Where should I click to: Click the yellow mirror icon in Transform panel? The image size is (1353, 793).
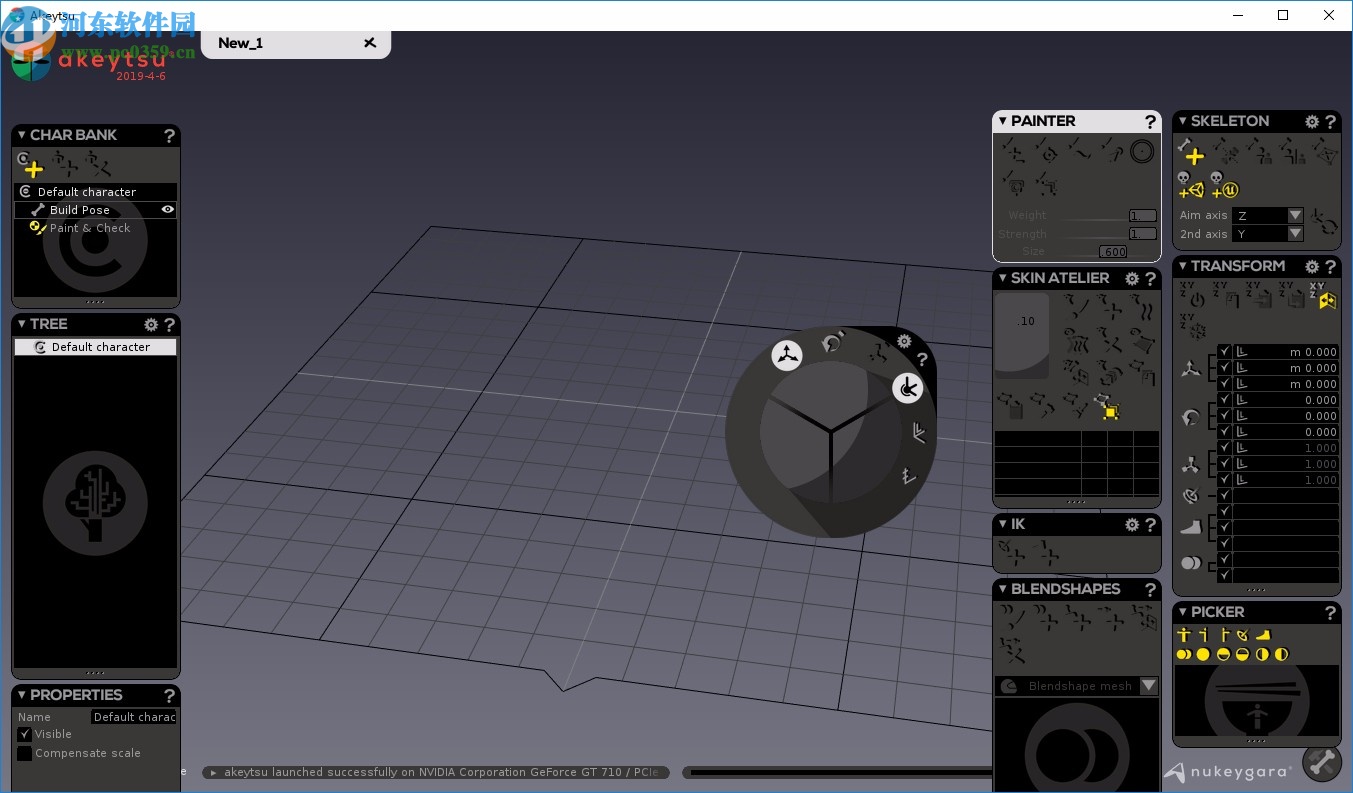click(1325, 297)
